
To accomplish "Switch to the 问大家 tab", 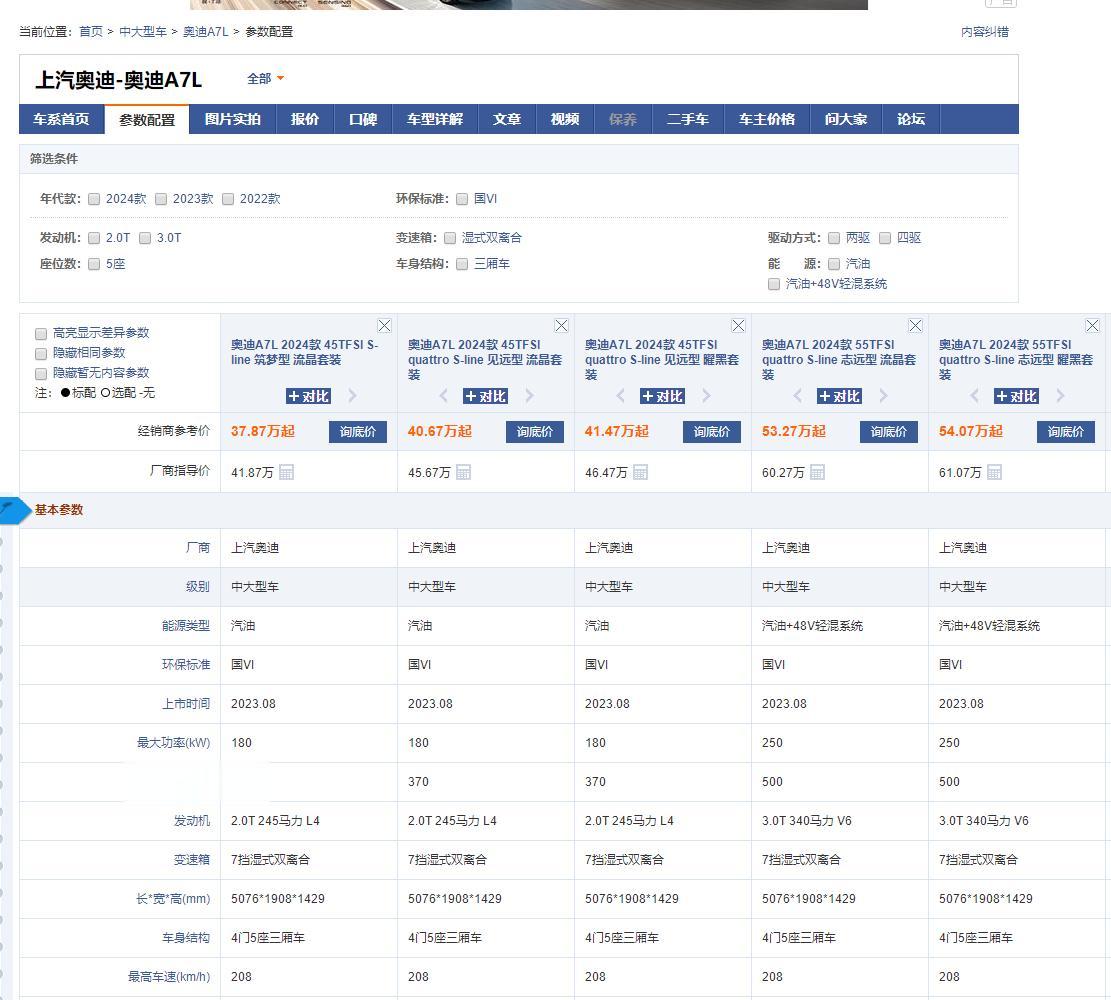I will click(846, 119).
